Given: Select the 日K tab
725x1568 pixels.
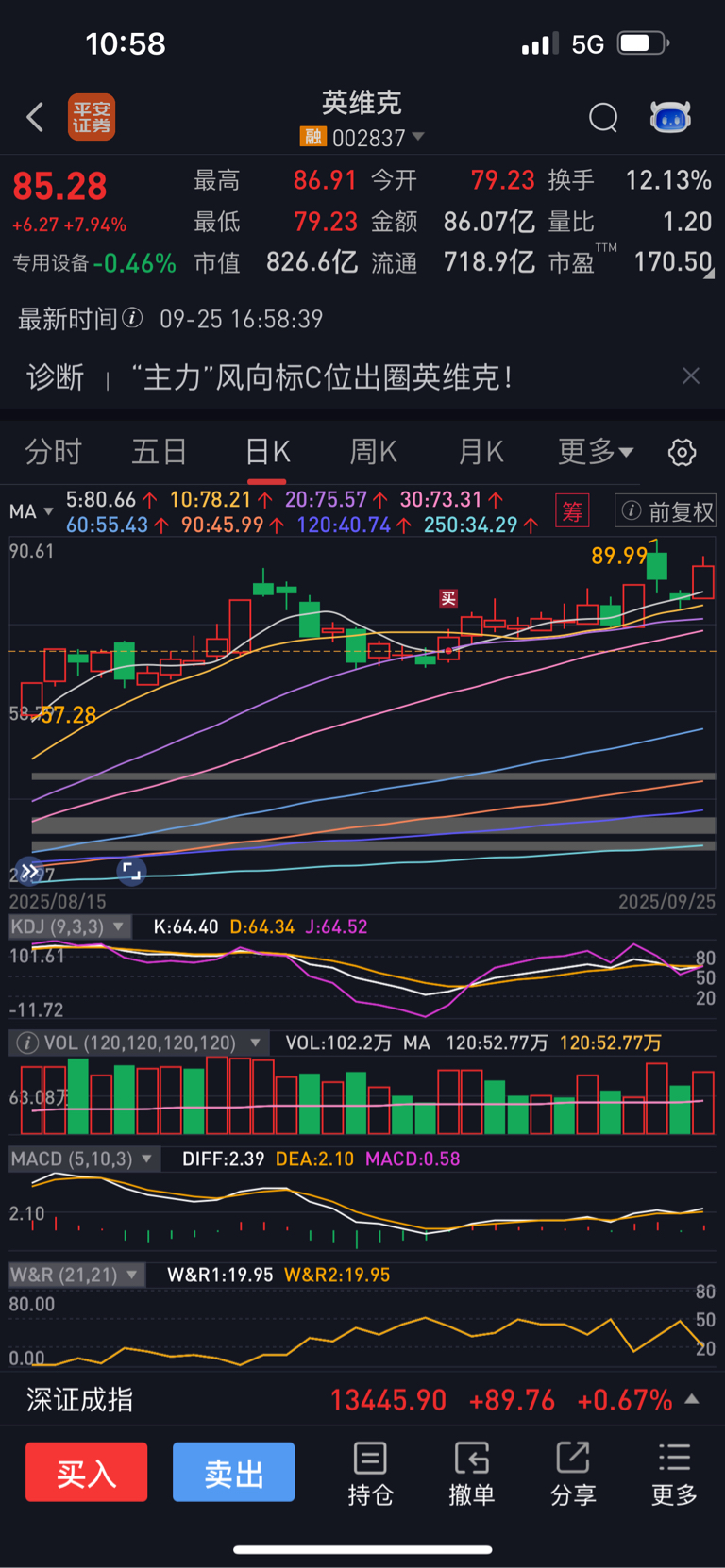Looking at the screenshot, I should (x=267, y=452).
